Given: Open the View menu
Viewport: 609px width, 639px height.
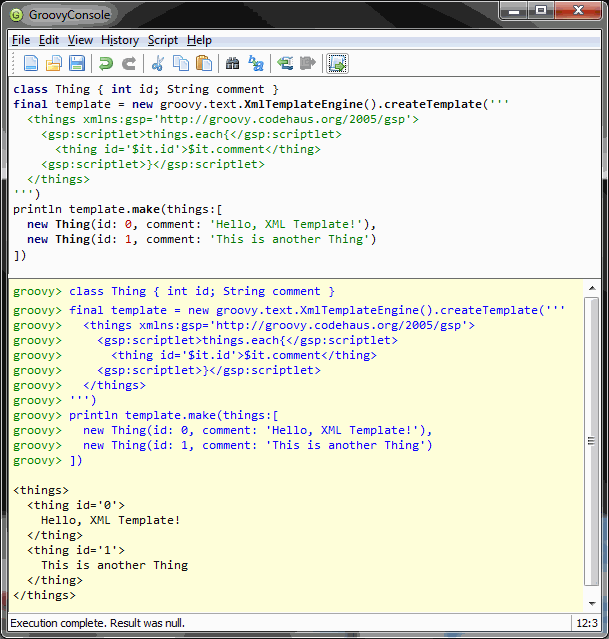Looking at the screenshot, I should click(80, 40).
